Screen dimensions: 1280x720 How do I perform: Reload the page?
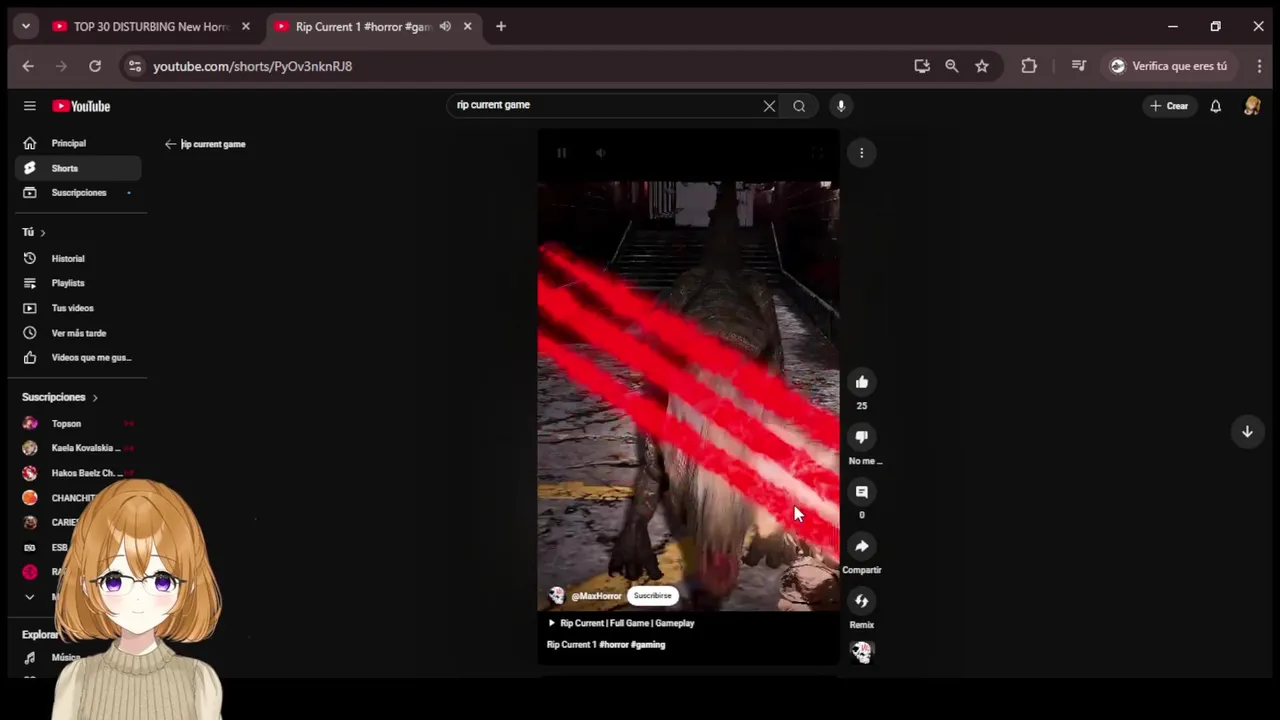pyautogui.click(x=95, y=66)
